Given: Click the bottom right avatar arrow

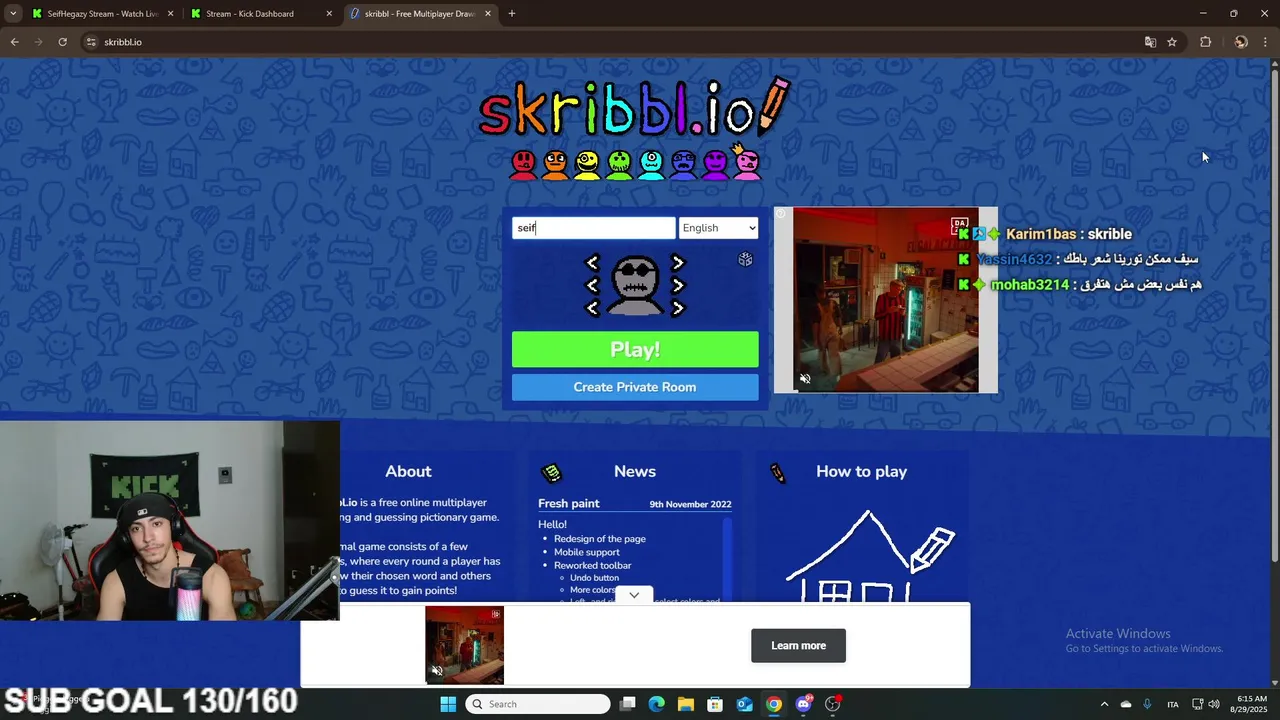Looking at the screenshot, I should [678, 308].
